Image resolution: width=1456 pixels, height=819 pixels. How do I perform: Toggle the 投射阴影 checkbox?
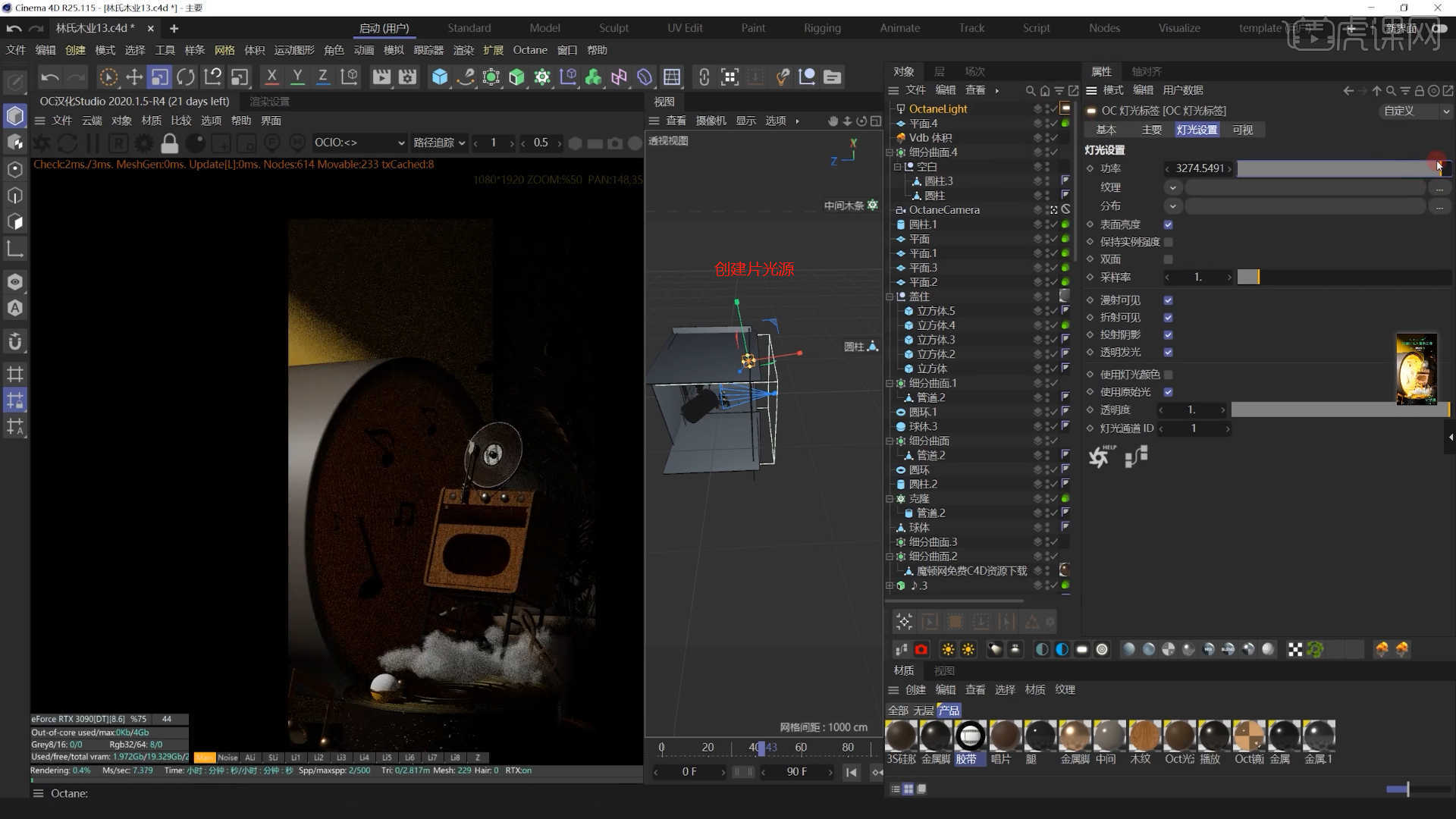click(x=1168, y=334)
